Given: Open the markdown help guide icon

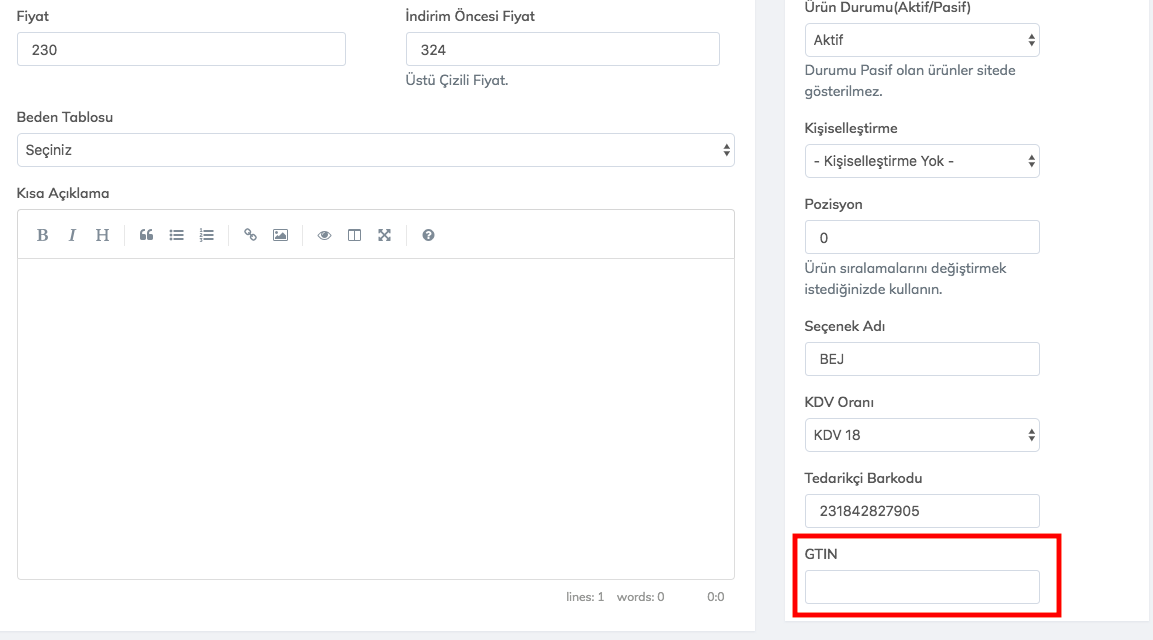Looking at the screenshot, I should pyautogui.click(x=428, y=235).
